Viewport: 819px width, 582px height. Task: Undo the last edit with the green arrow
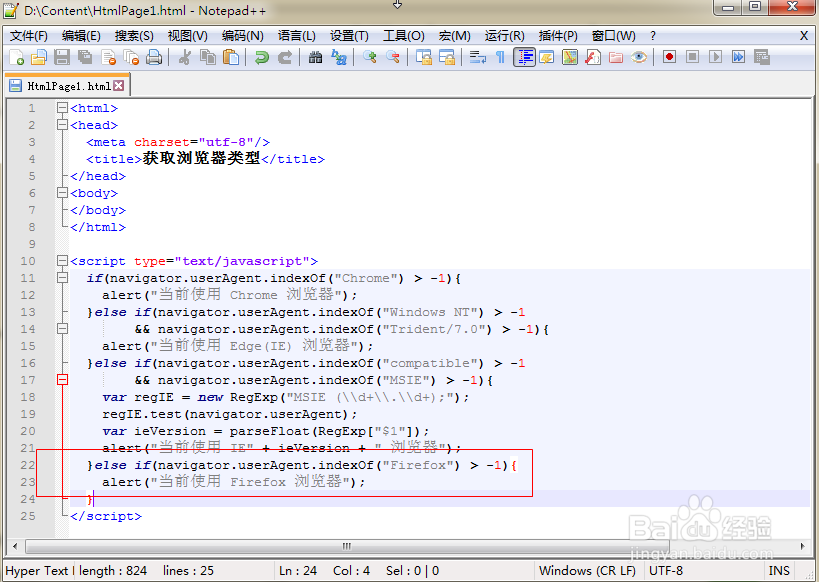[x=261, y=57]
